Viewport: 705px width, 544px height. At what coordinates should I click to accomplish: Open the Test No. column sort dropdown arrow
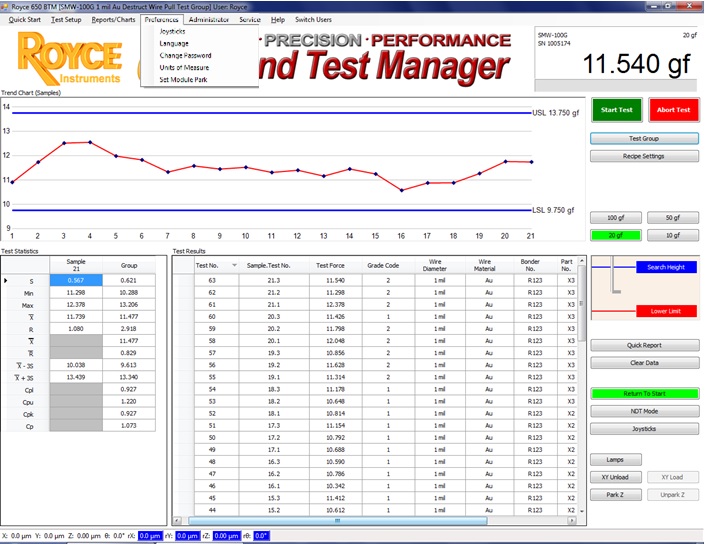tap(234, 265)
